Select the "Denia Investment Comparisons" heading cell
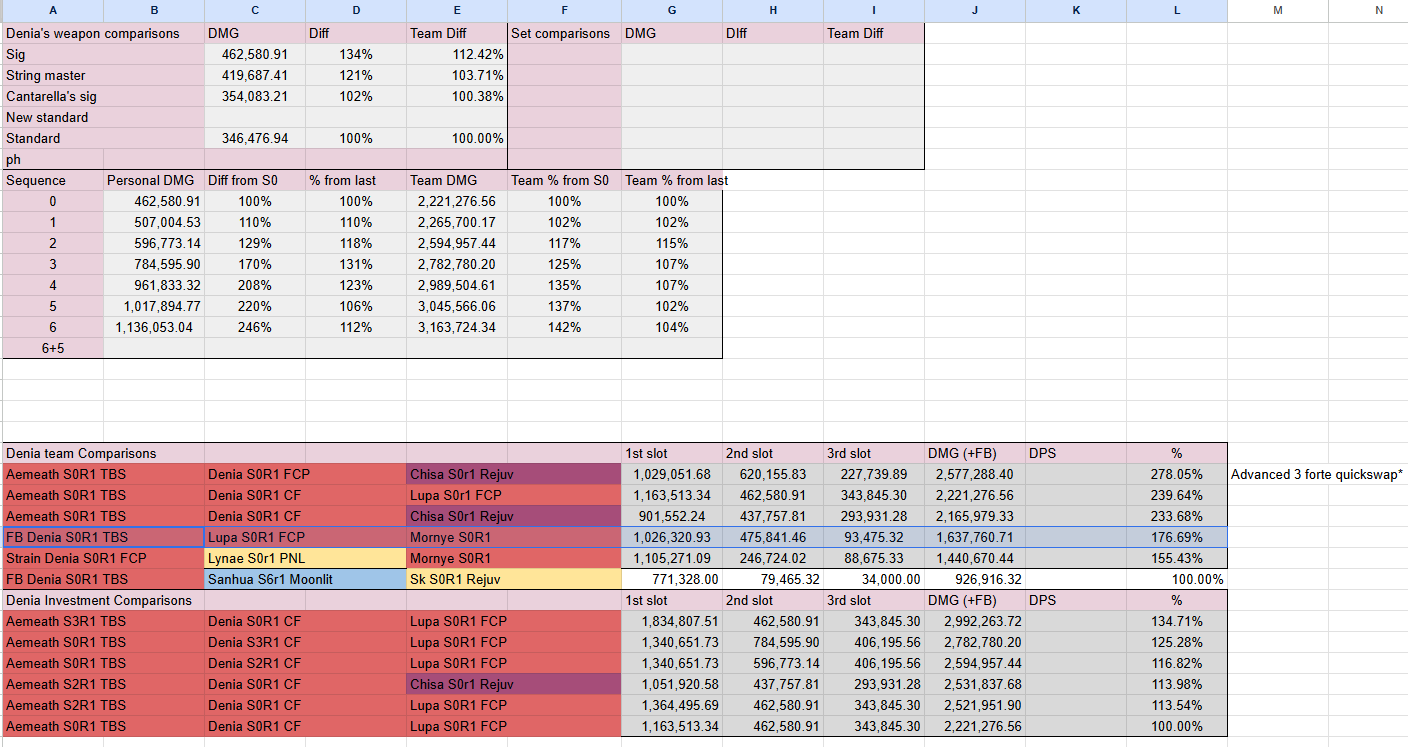 coord(104,600)
